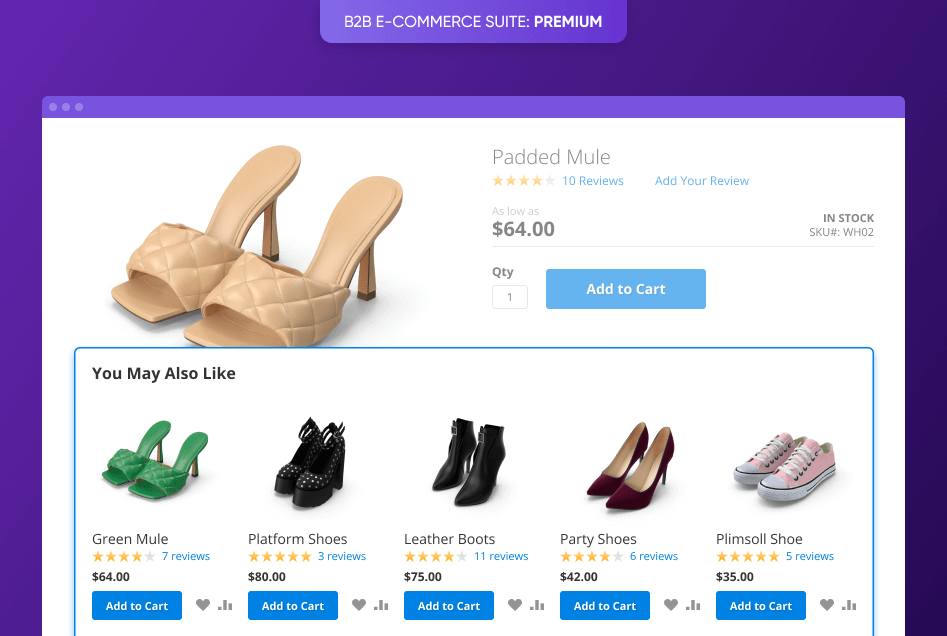
Task: Rate Padded Mule by clicking its fifth star
Action: (x=549, y=180)
